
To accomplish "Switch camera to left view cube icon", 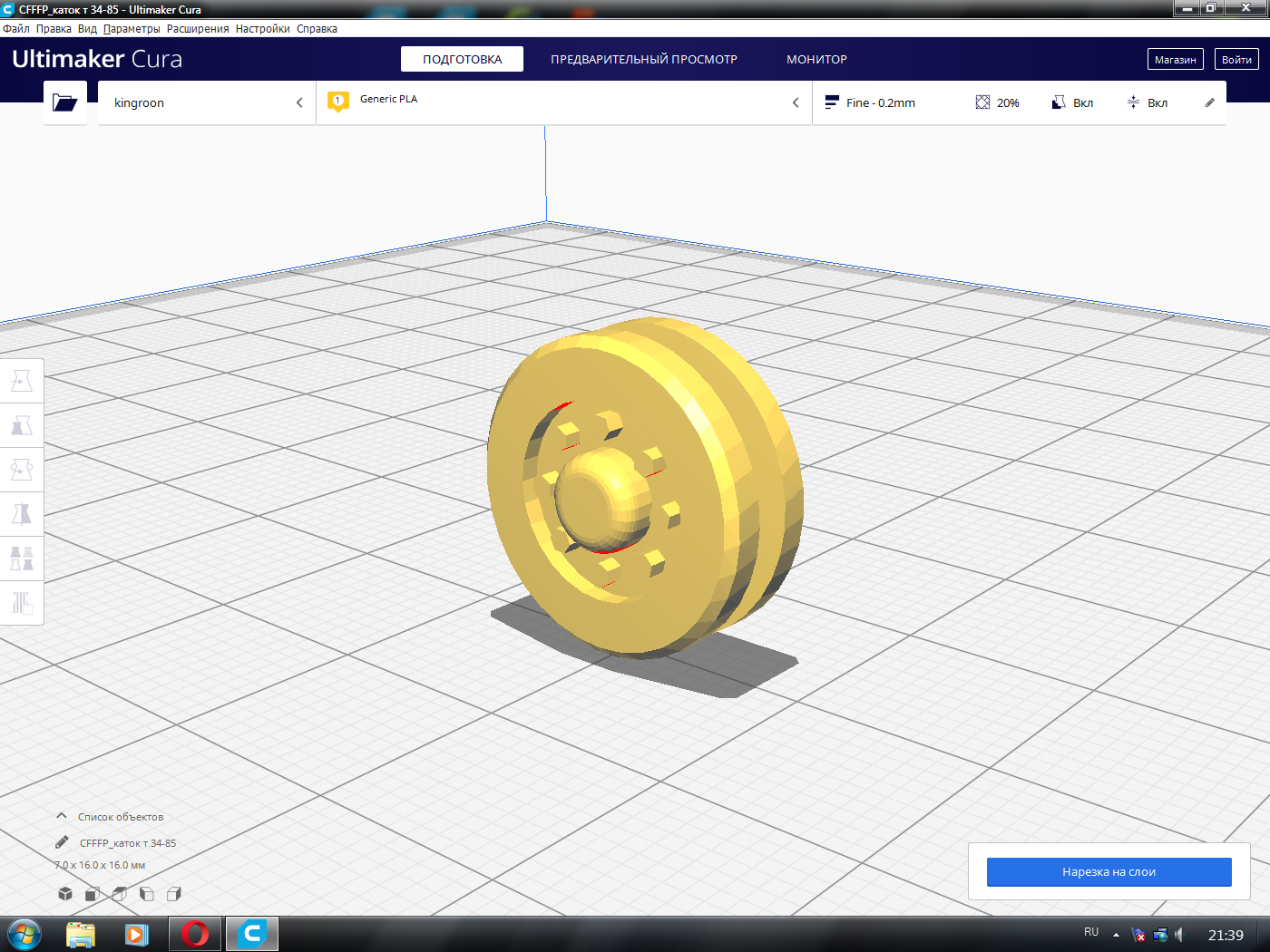I will point(147,894).
